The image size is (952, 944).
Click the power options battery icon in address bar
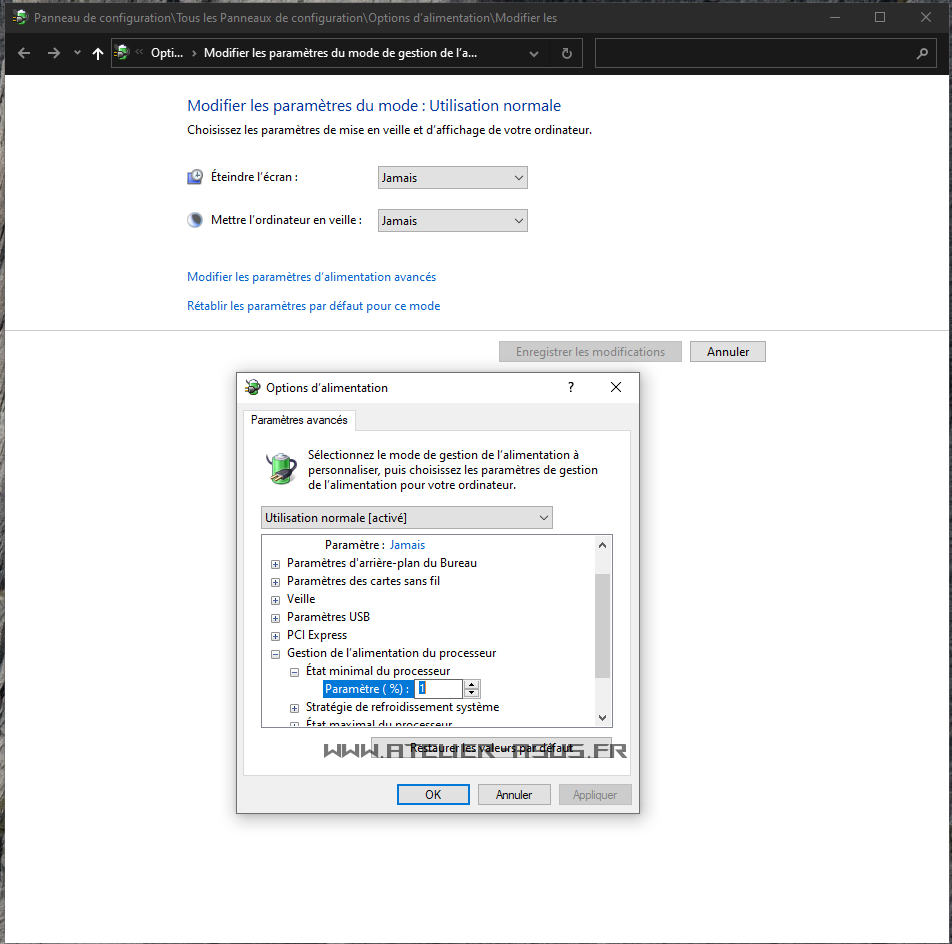click(x=122, y=53)
